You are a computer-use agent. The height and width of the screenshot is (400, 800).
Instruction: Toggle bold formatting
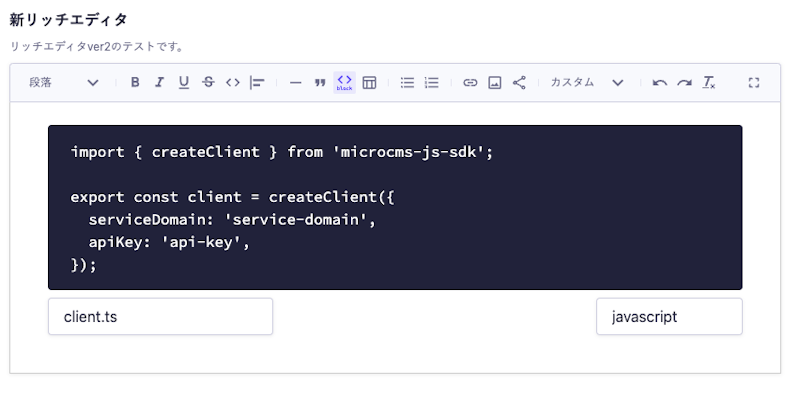coord(135,83)
